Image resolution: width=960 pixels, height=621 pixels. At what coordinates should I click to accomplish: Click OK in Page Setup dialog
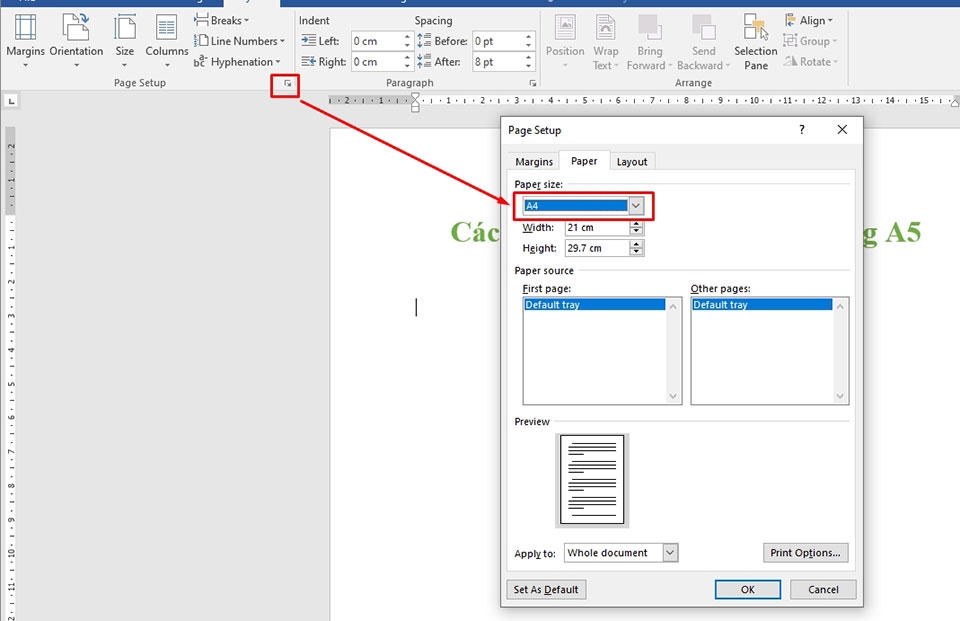[x=747, y=590]
